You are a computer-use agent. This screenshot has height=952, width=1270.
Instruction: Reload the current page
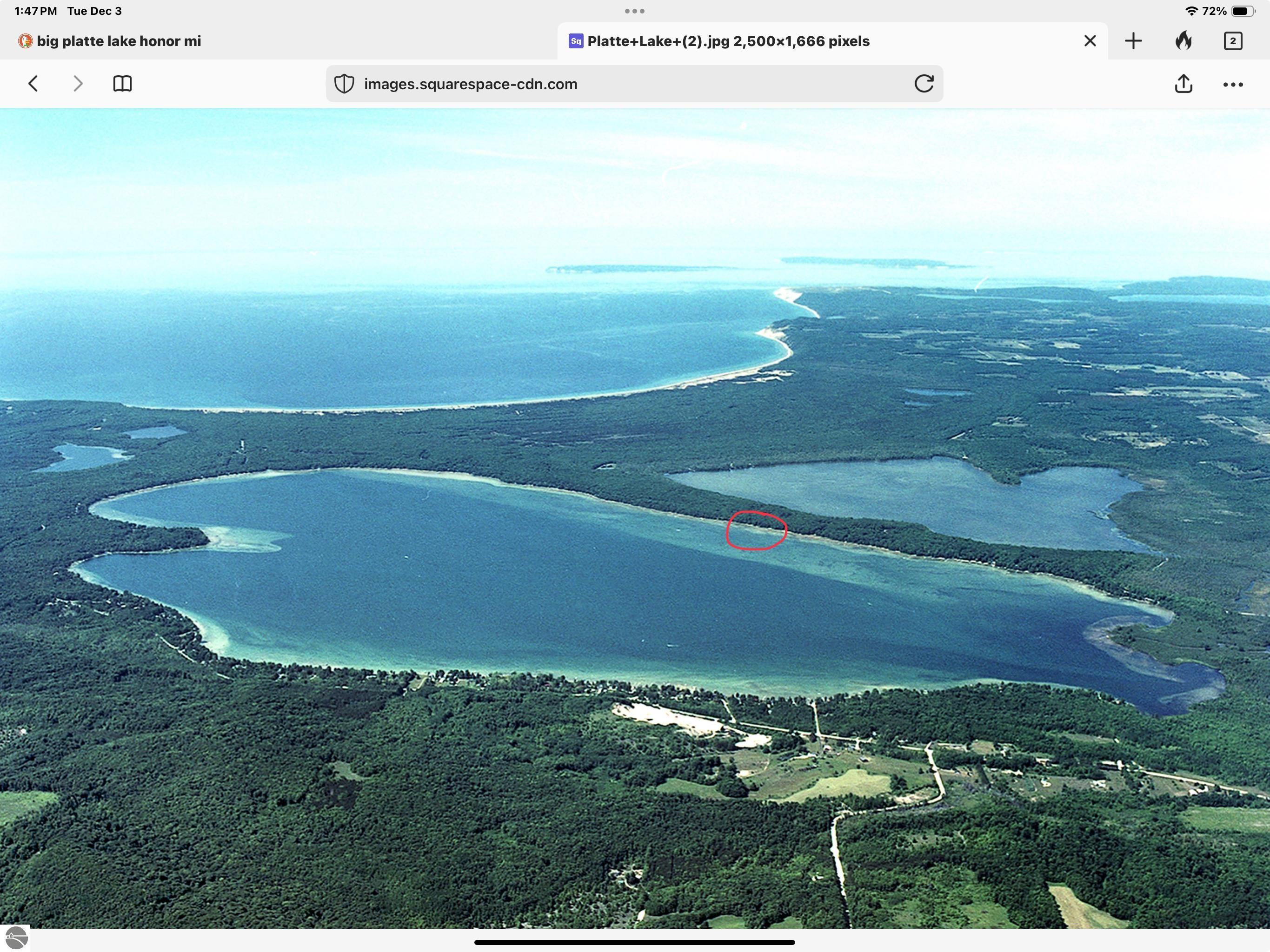click(925, 84)
